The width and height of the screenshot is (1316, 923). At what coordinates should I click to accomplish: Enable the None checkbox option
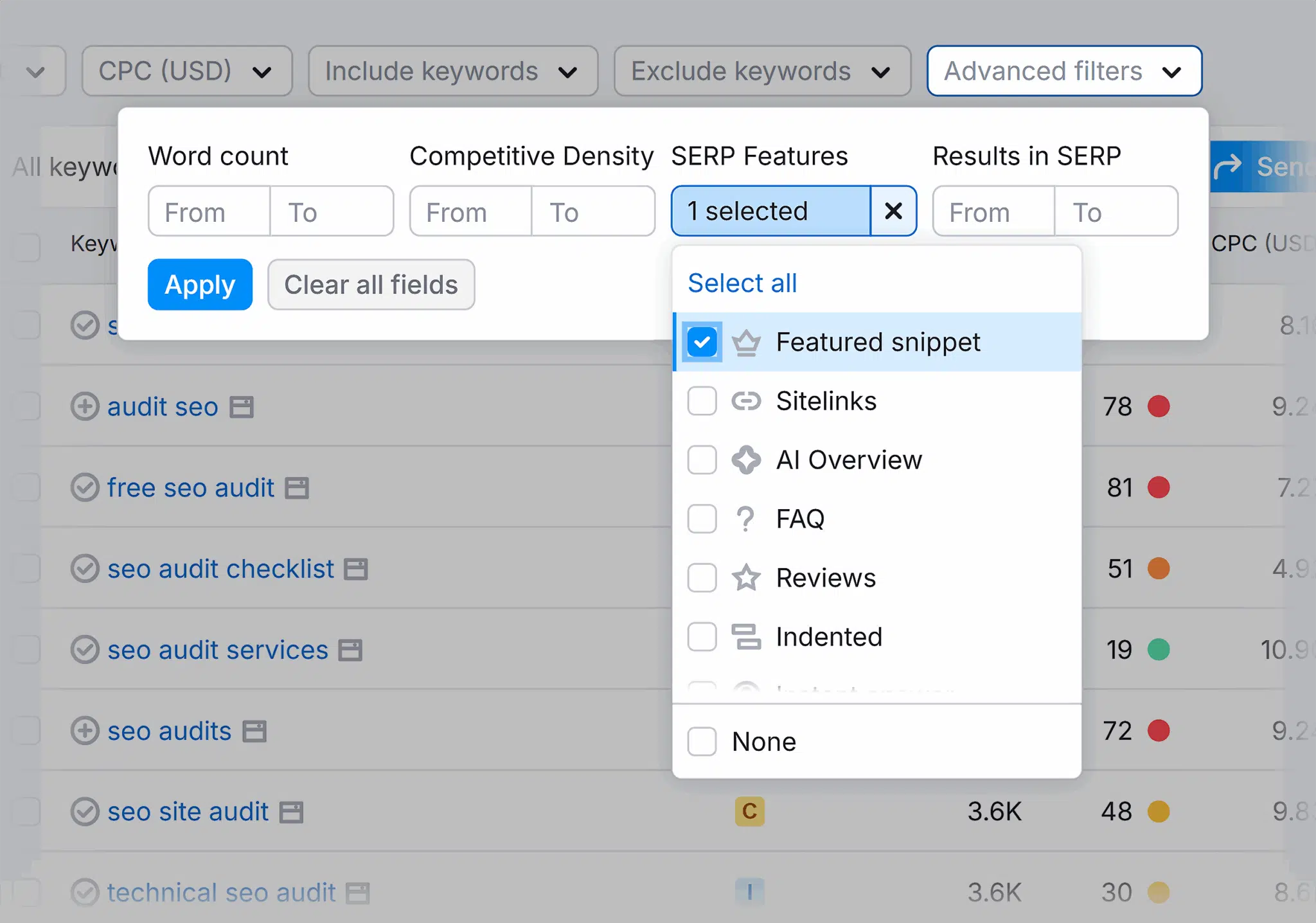[702, 742]
